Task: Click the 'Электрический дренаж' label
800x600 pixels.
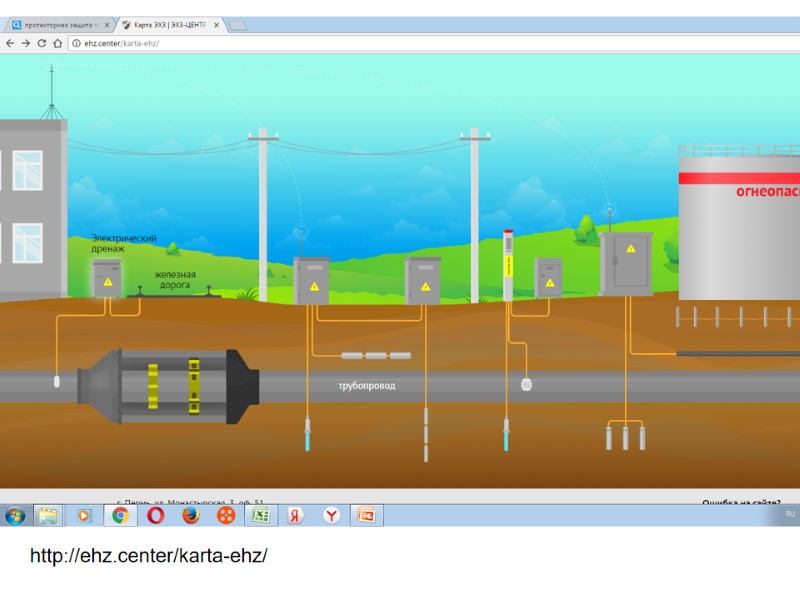Action: (x=123, y=243)
